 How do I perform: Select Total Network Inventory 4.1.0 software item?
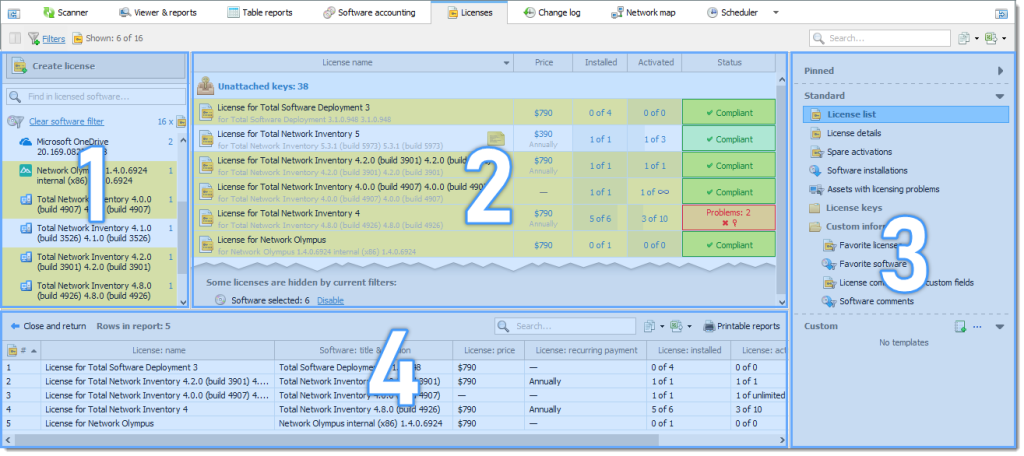click(91, 233)
